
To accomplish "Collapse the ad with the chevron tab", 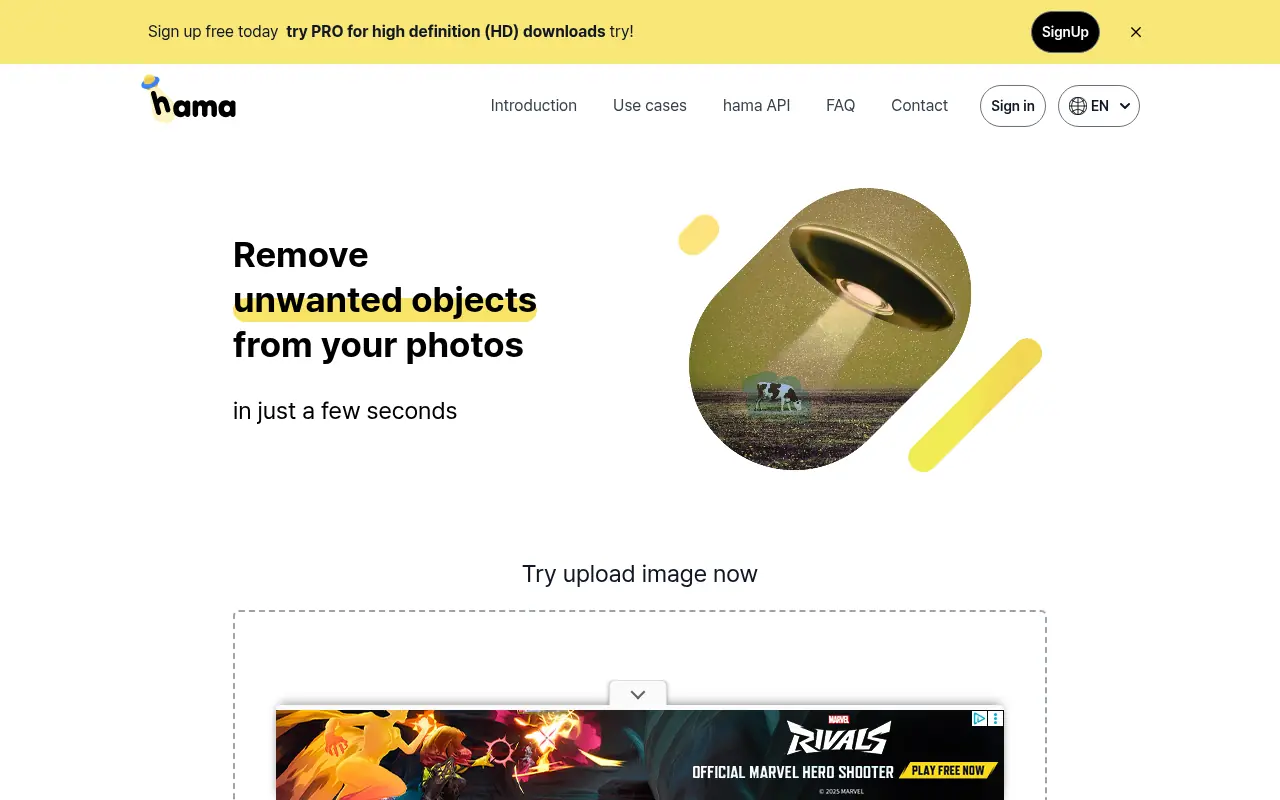I will tap(638, 694).
